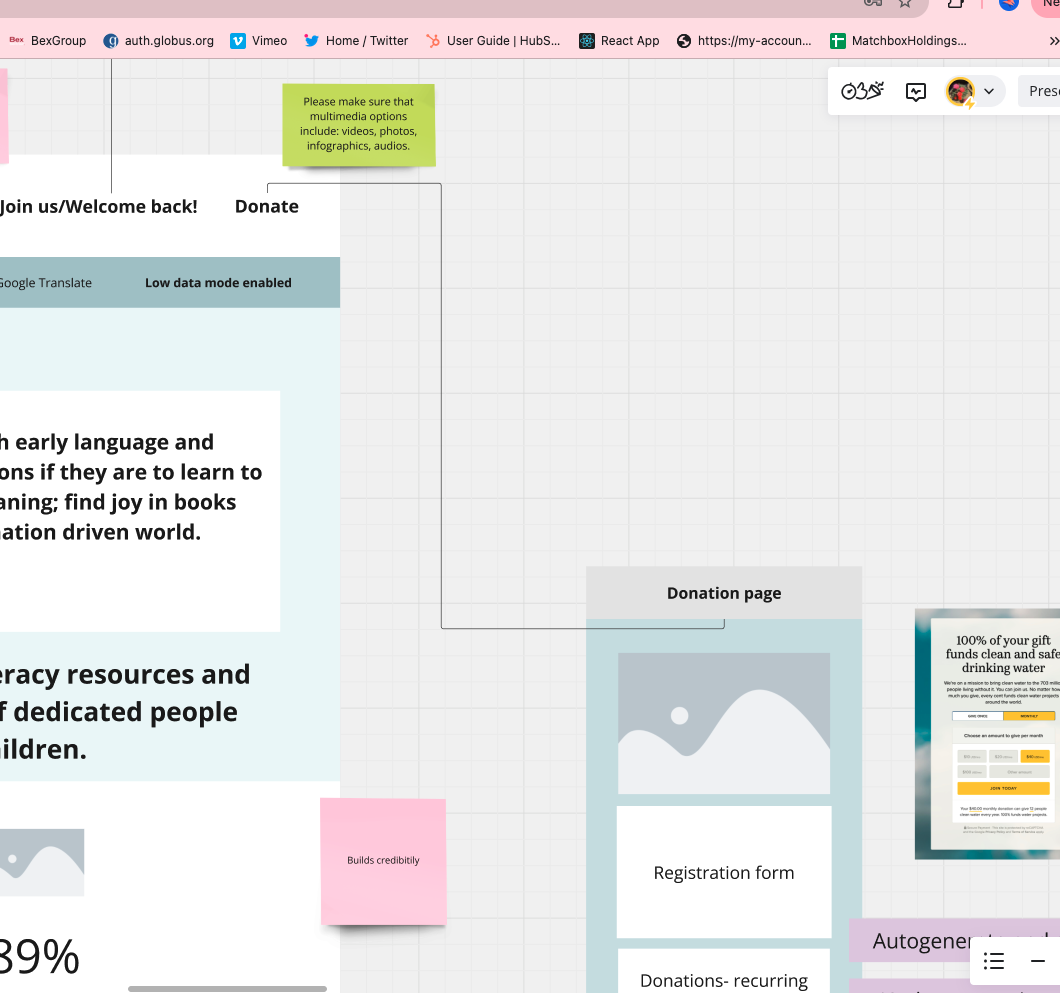
Task: Open the activity comments icon
Action: point(916,91)
